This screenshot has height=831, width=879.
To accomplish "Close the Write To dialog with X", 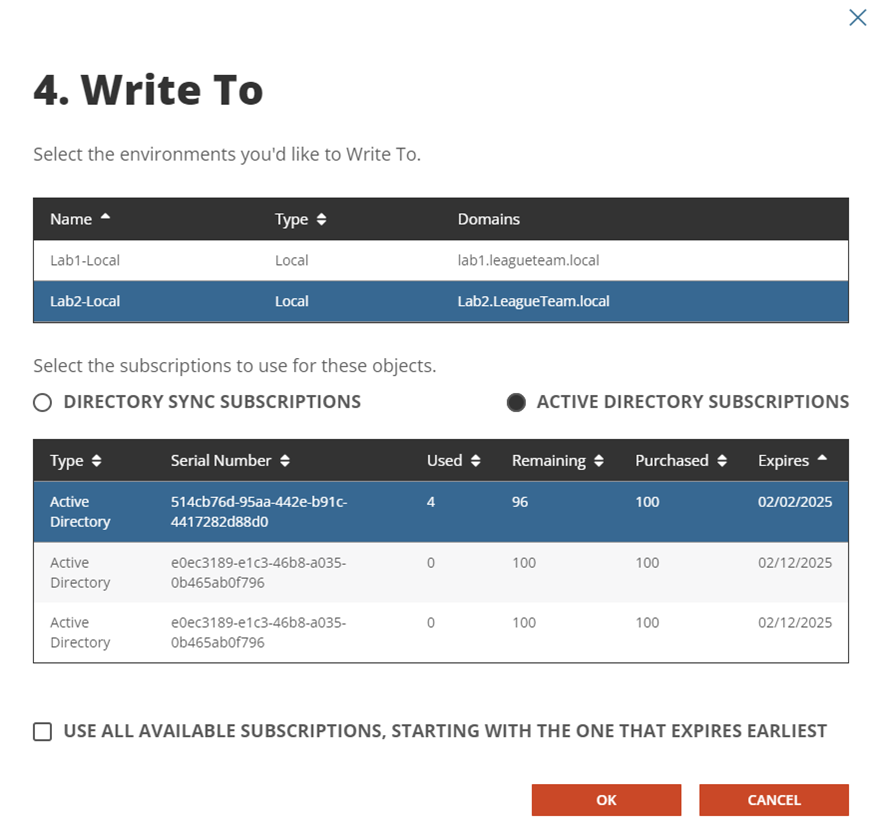I will point(857,17).
